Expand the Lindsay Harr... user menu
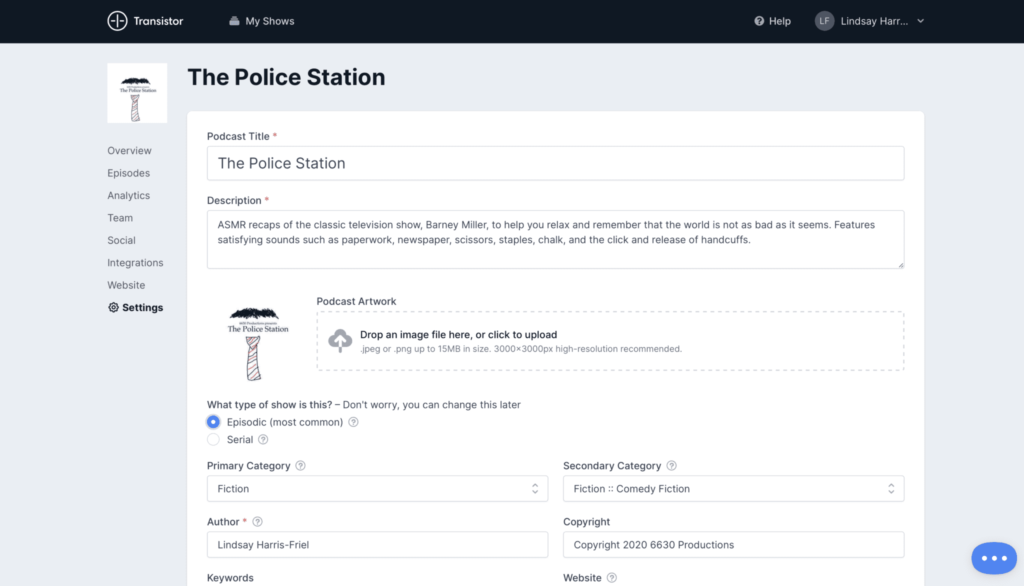The width and height of the screenshot is (1024, 586). (870, 21)
